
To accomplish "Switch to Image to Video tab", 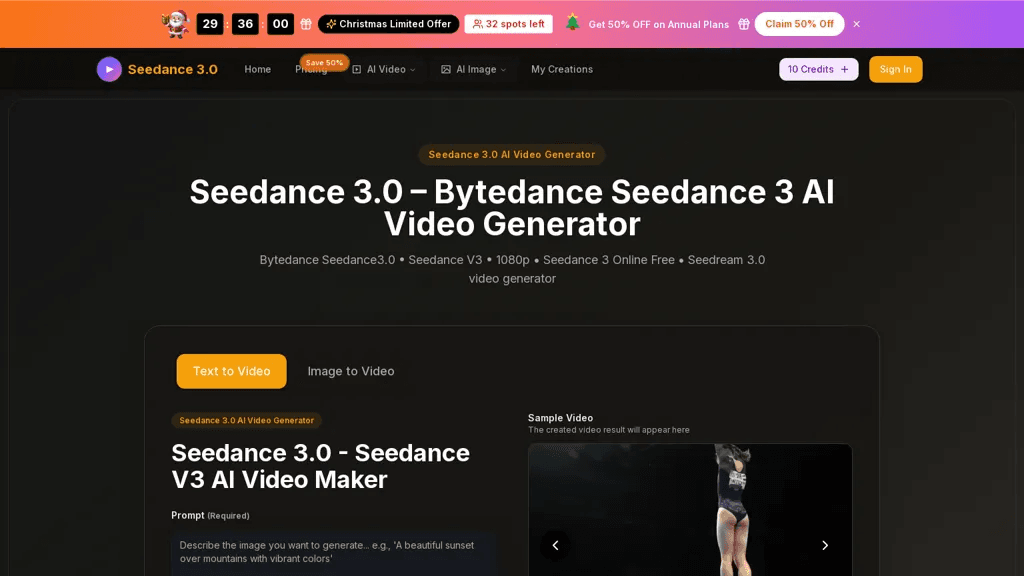I will (x=351, y=371).
